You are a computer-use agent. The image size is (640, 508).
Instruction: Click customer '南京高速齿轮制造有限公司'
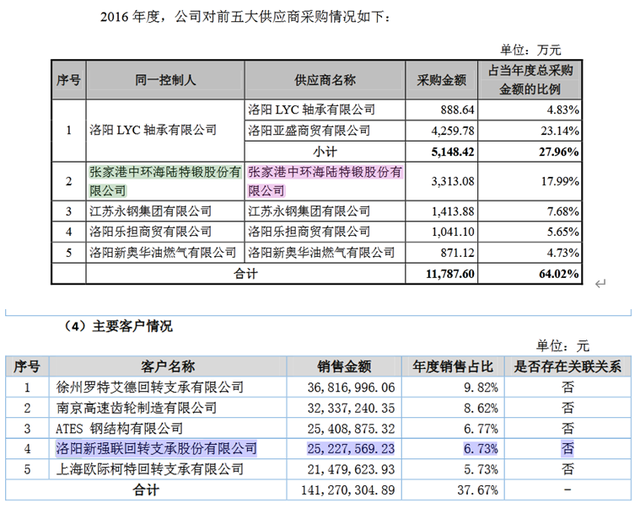136,408
